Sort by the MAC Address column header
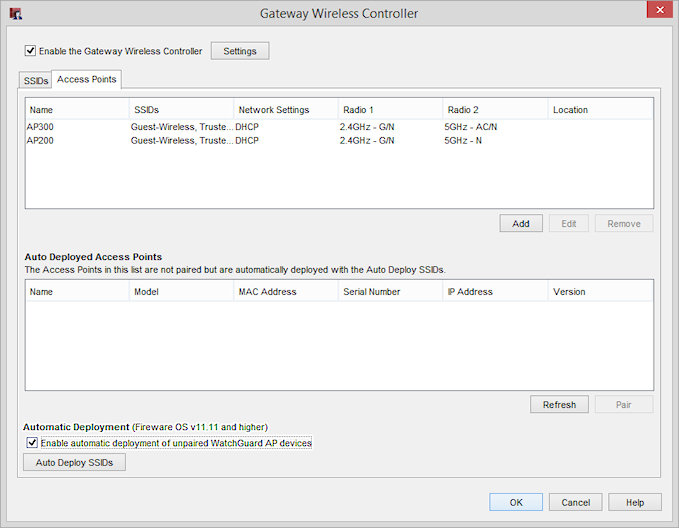This screenshot has width=679, height=528. tap(285, 292)
